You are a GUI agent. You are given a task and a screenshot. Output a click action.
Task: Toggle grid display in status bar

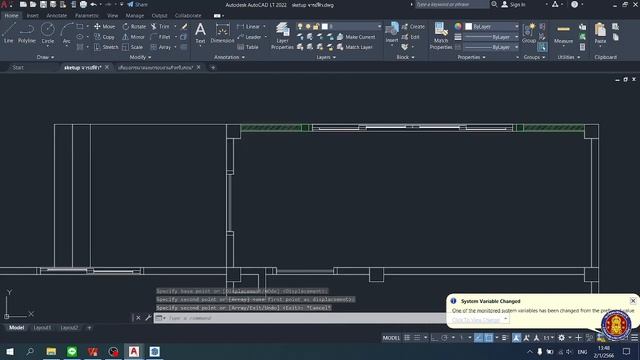407,338
